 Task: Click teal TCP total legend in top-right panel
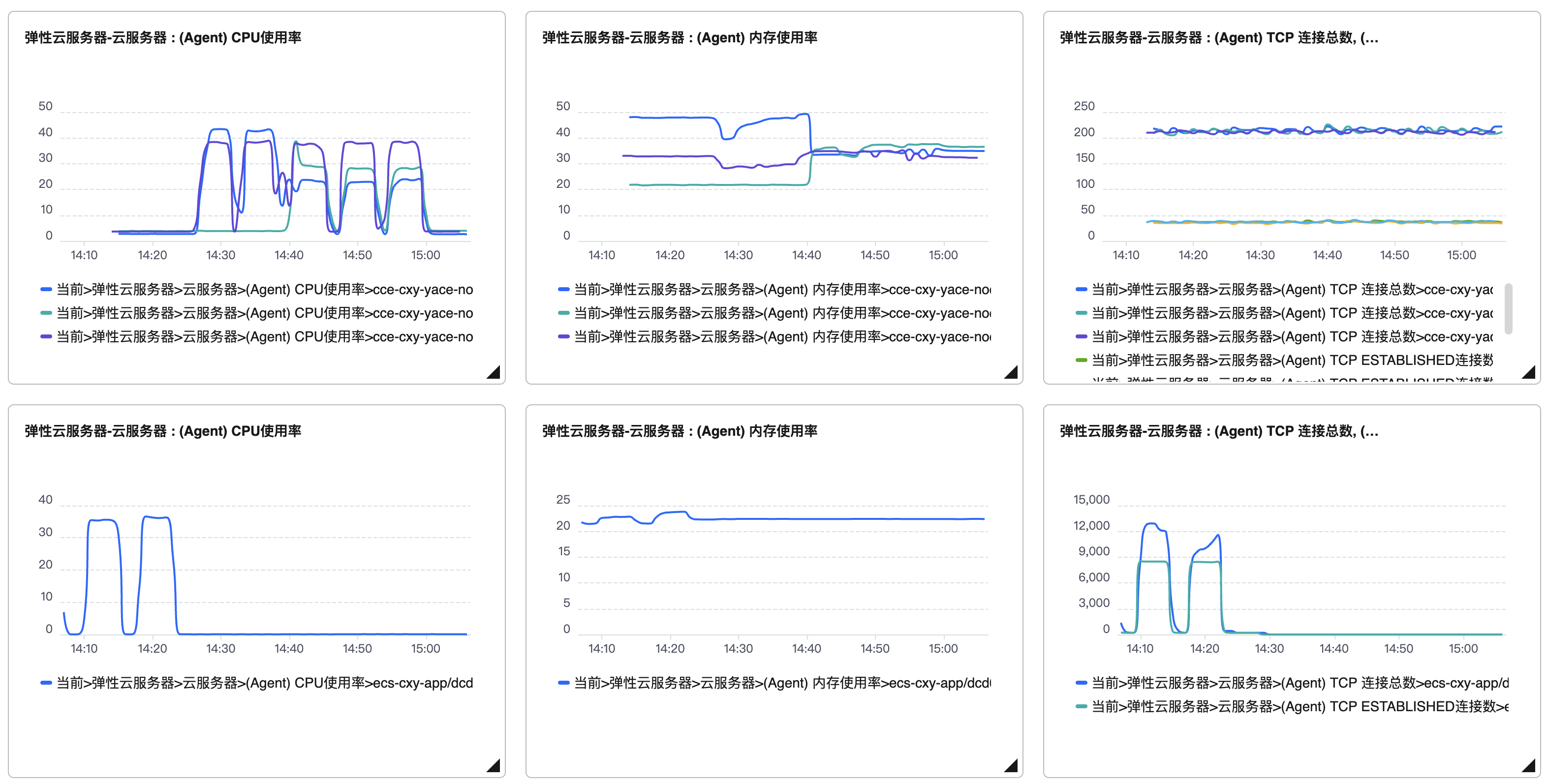point(1292,313)
